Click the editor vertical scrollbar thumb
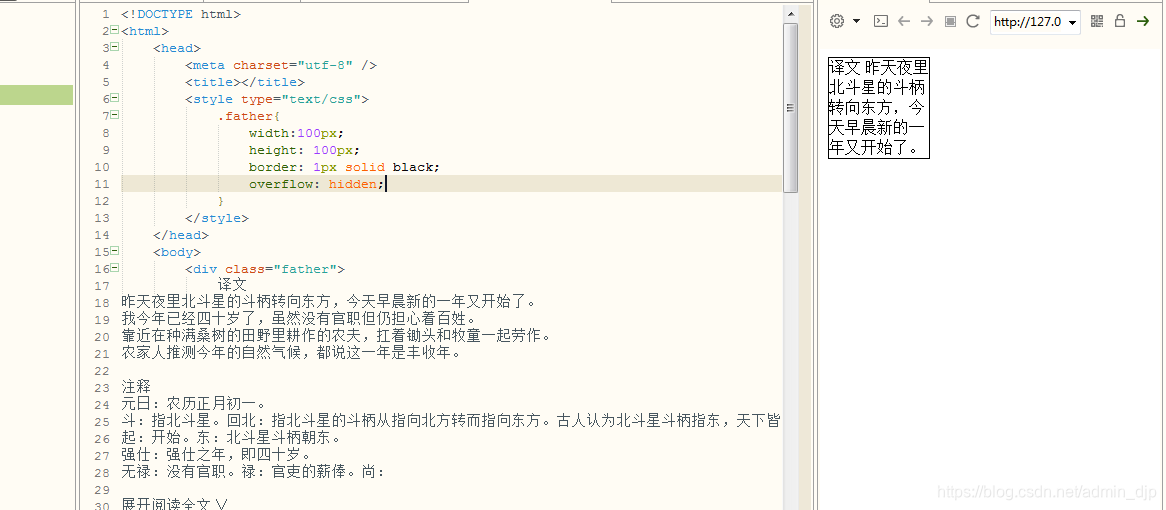Image resolution: width=1166 pixels, height=510 pixels. pos(790,108)
